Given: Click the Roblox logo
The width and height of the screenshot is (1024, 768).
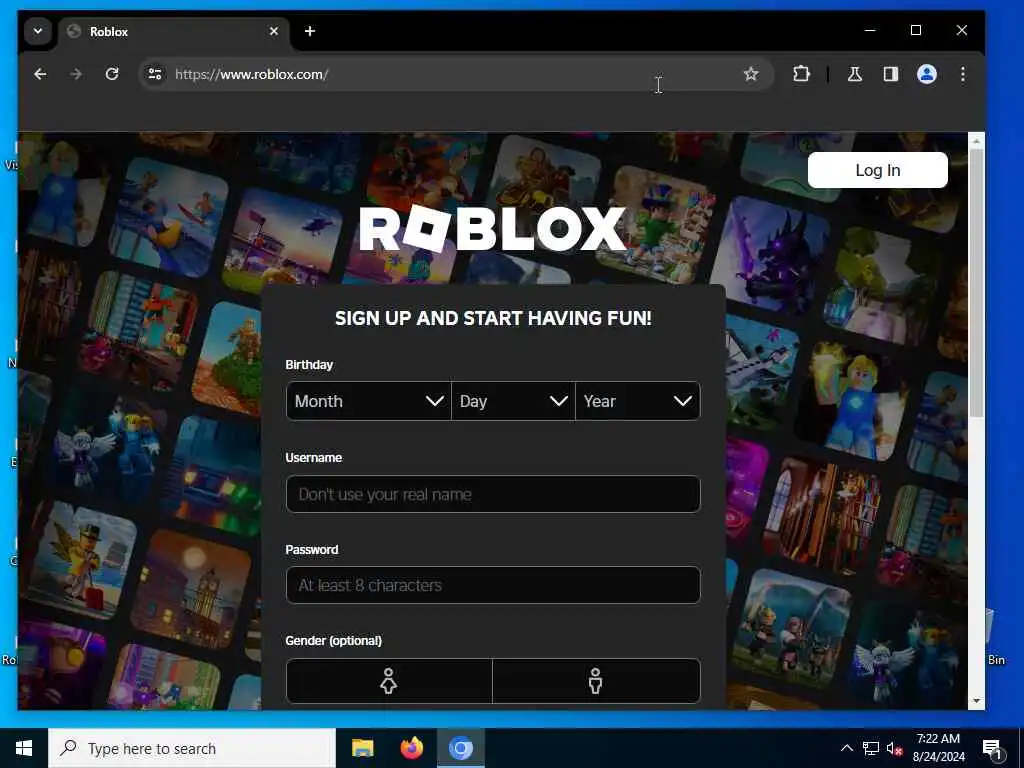Looking at the screenshot, I should (493, 229).
